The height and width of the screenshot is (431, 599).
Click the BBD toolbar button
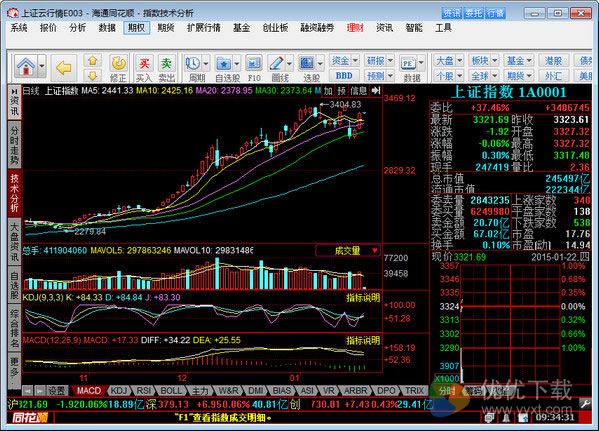[344, 76]
